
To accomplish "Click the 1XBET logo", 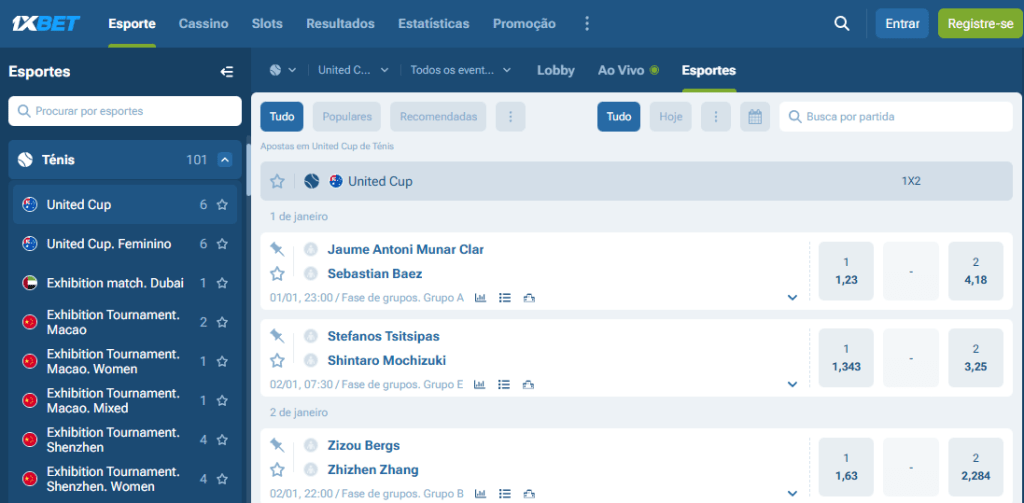I will point(44,23).
